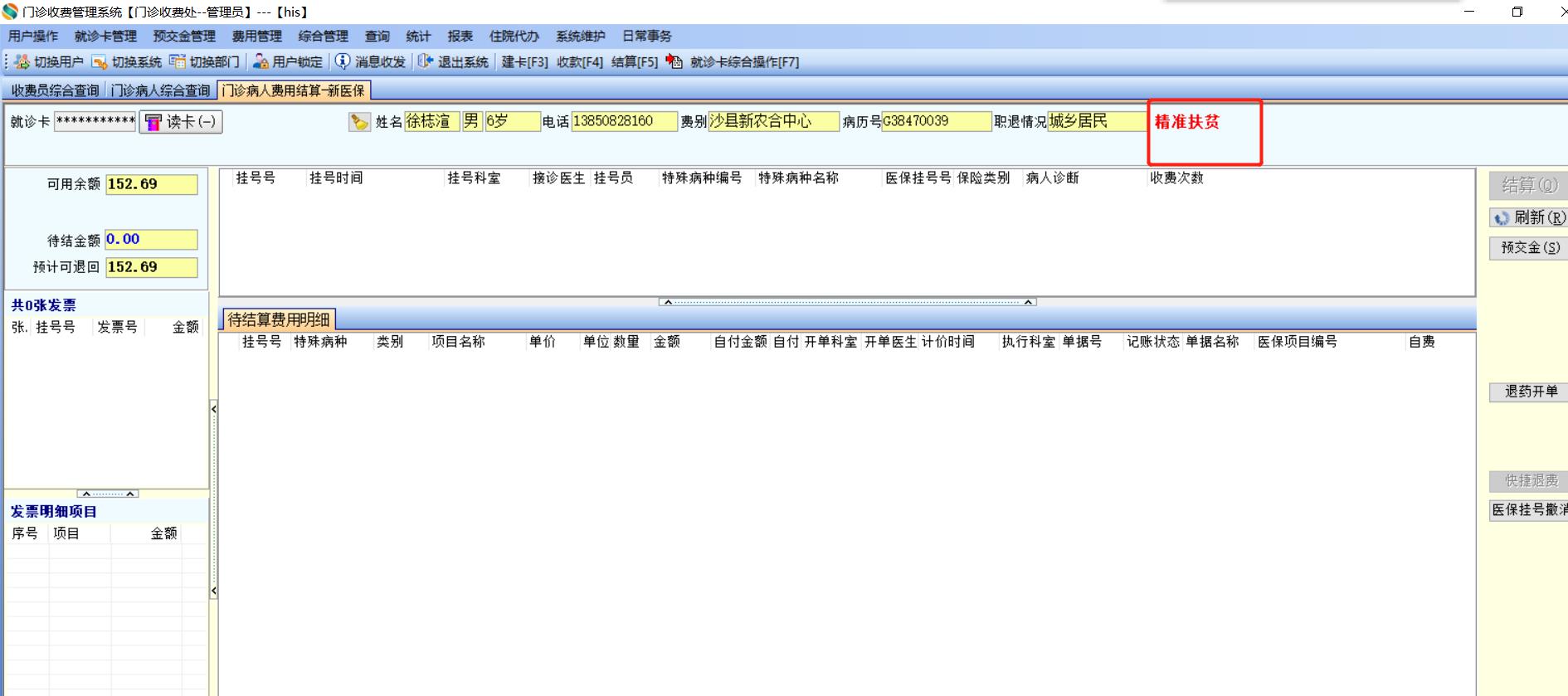The image size is (1568, 696).
Task: Click the 读卡(-) button
Action: click(x=181, y=122)
